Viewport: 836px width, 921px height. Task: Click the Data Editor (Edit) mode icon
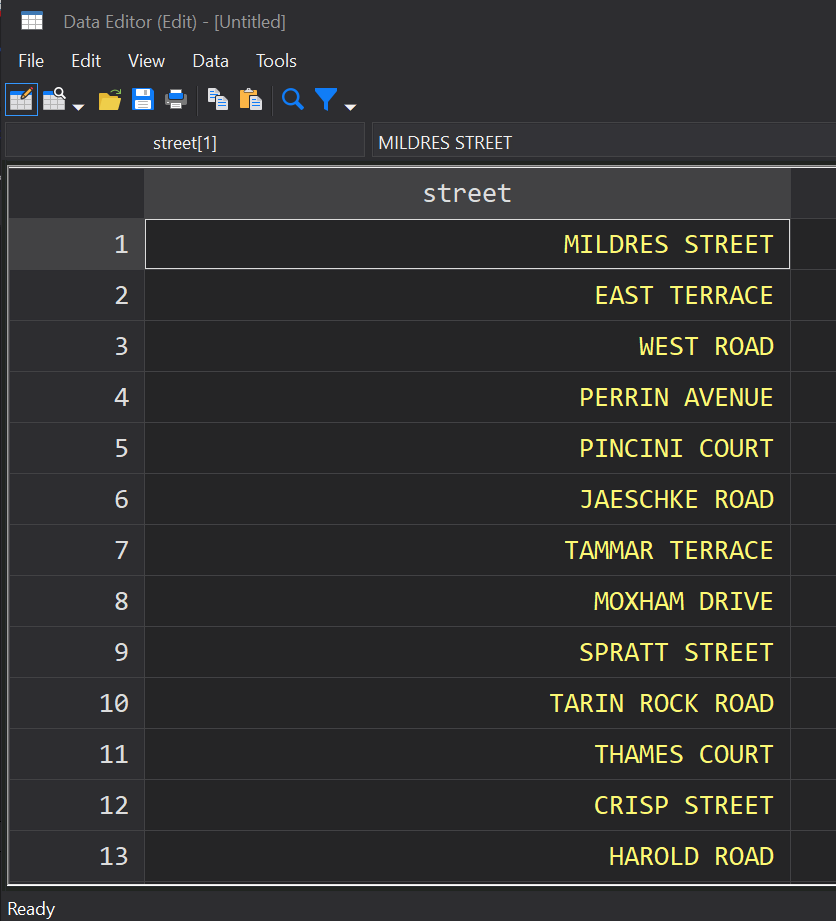(x=21, y=100)
